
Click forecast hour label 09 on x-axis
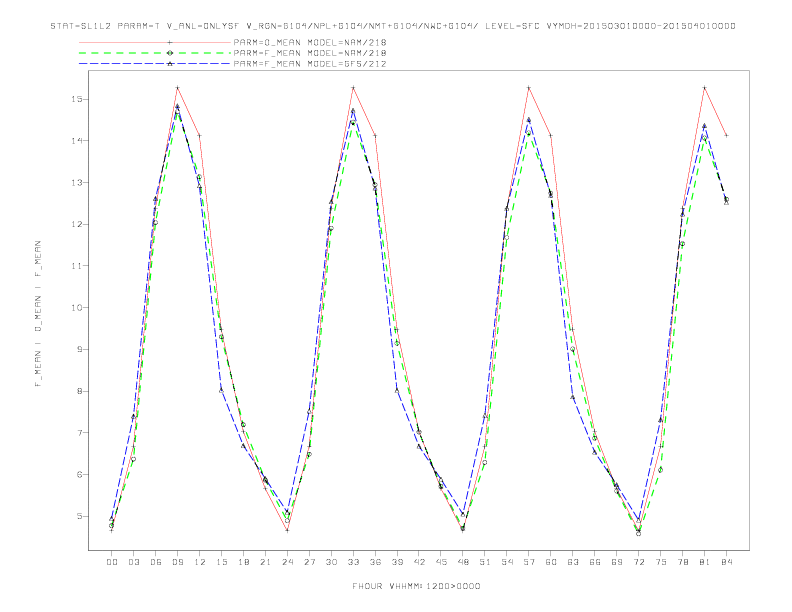177,562
